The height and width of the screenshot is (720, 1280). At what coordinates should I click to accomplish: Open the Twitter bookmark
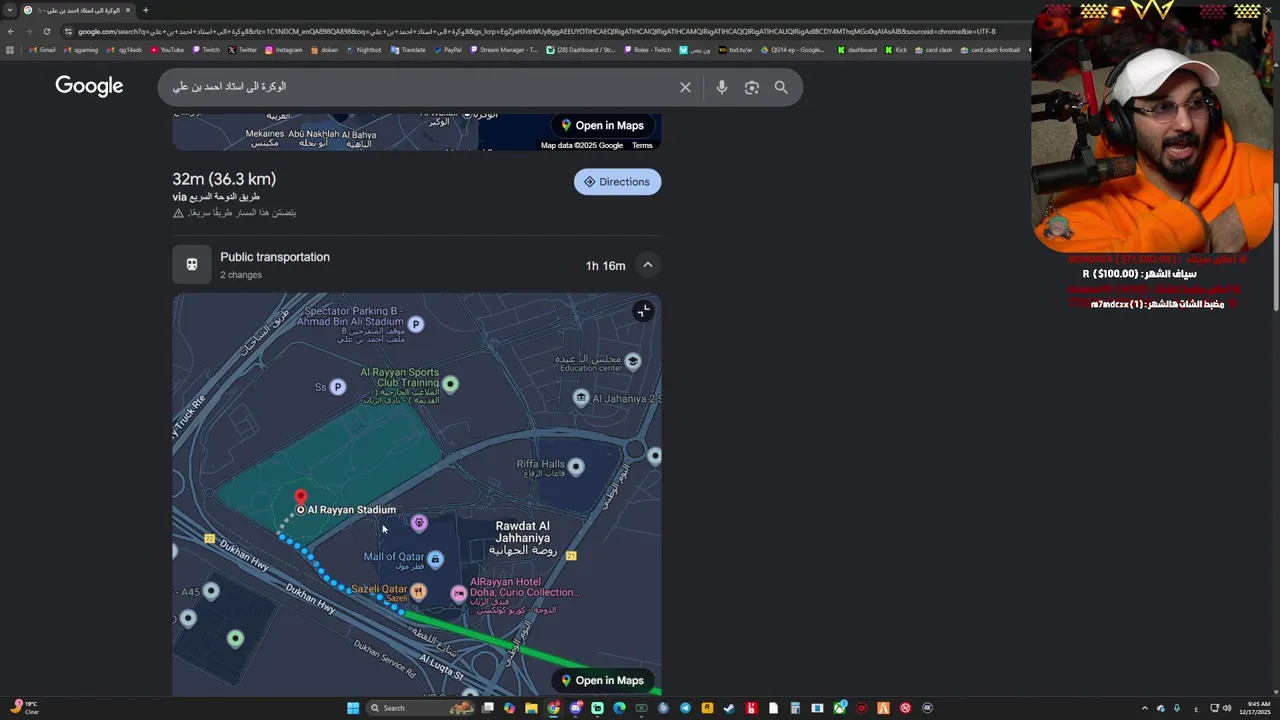243,50
